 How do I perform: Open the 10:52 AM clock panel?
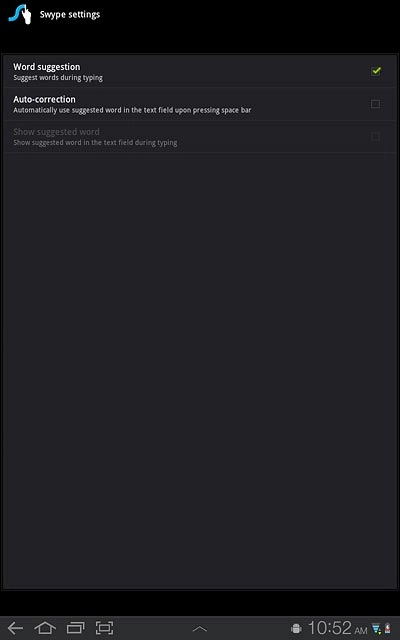(x=338, y=629)
